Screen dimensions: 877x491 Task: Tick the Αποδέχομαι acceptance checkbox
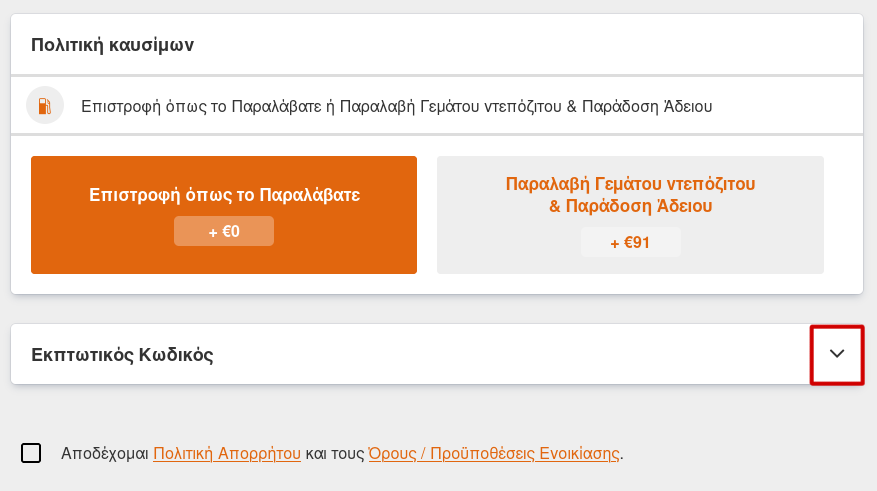[x=31, y=453]
